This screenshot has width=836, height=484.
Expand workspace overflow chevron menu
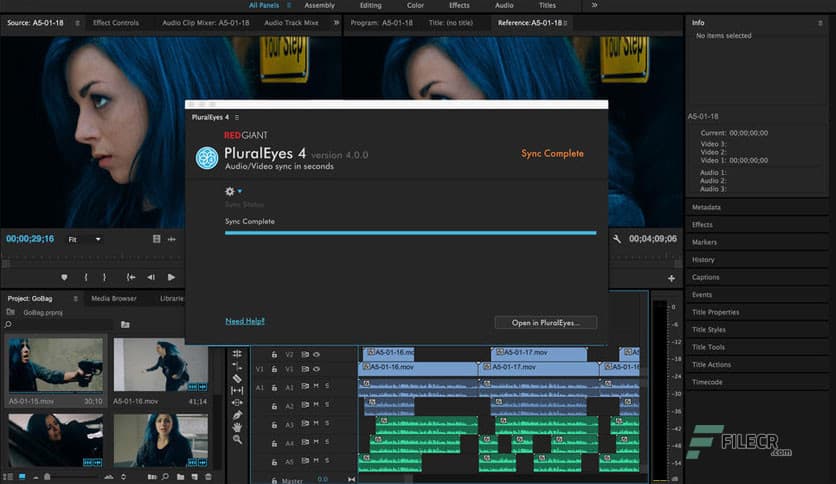[x=595, y=5]
